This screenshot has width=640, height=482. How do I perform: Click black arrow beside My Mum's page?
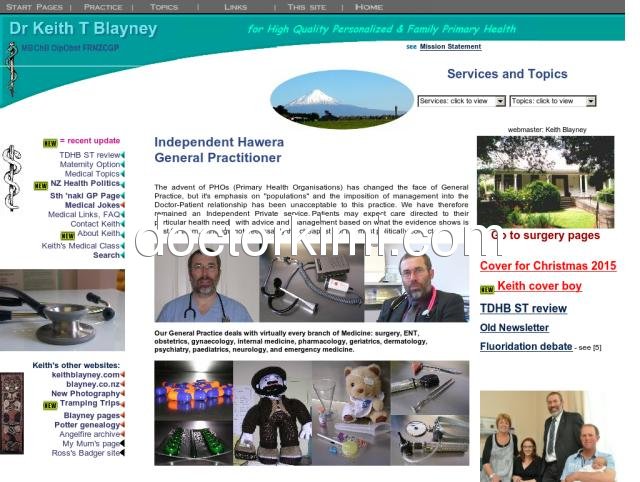(x=122, y=444)
